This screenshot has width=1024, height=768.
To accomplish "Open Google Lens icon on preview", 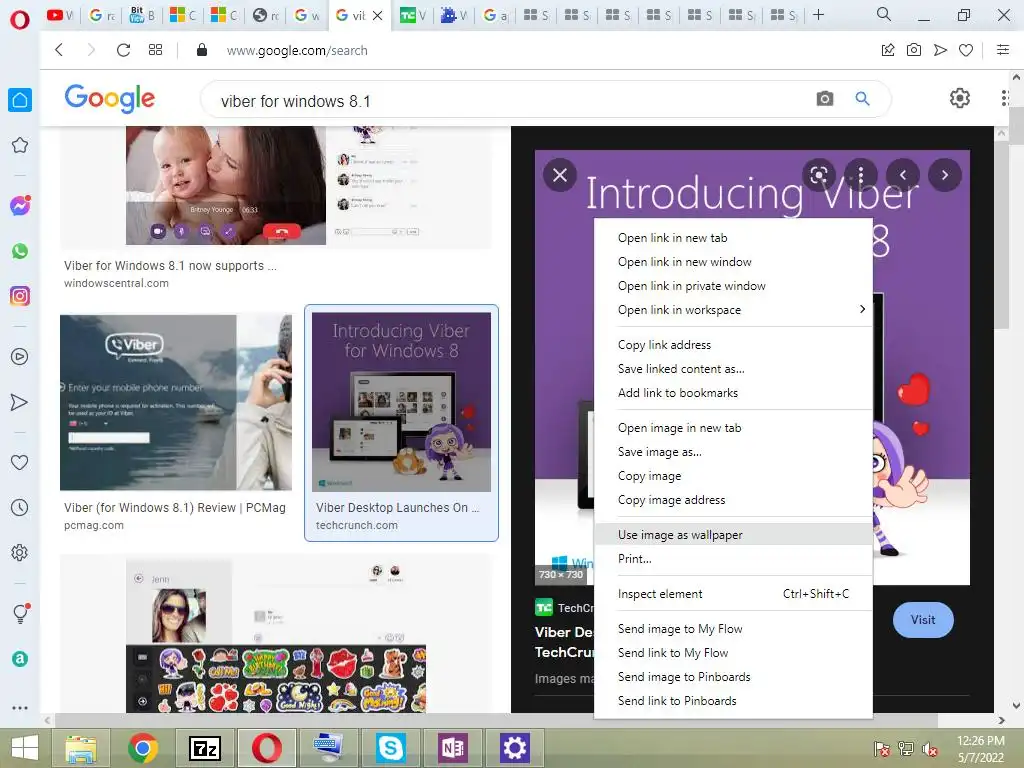I will [x=819, y=175].
